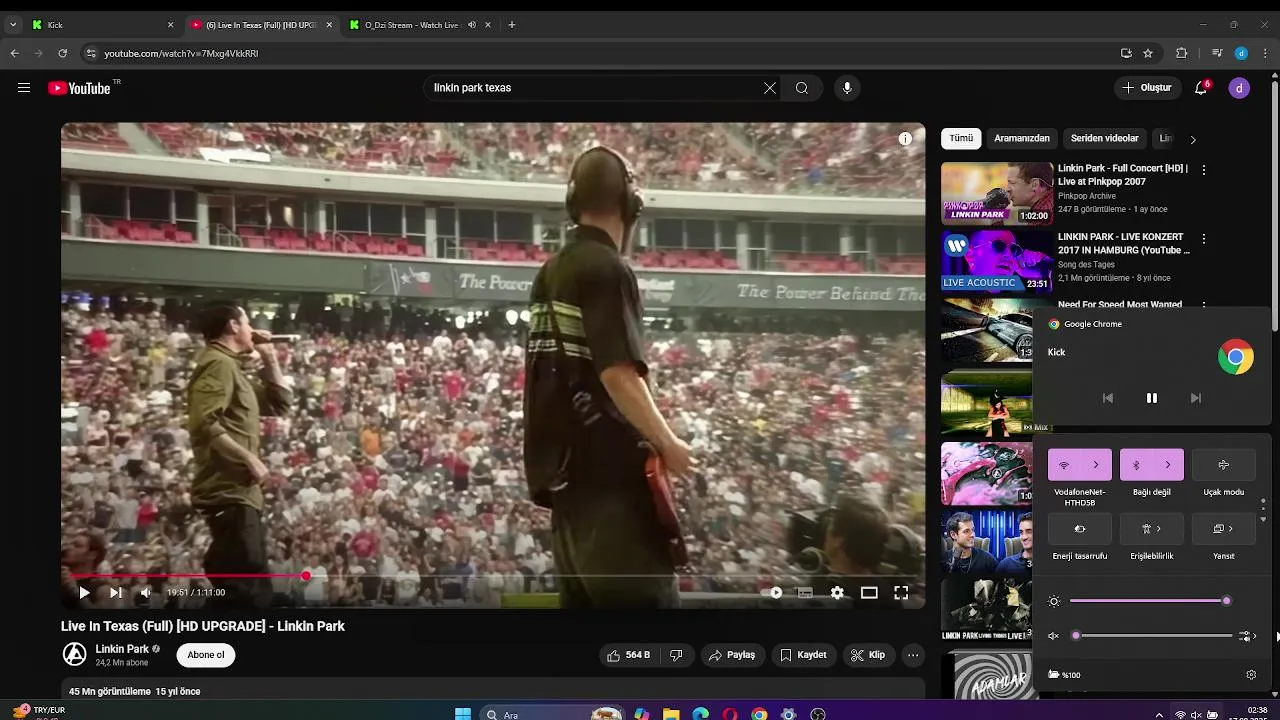
Task: Select the Aramanızdan filter chip
Action: (x=1022, y=139)
